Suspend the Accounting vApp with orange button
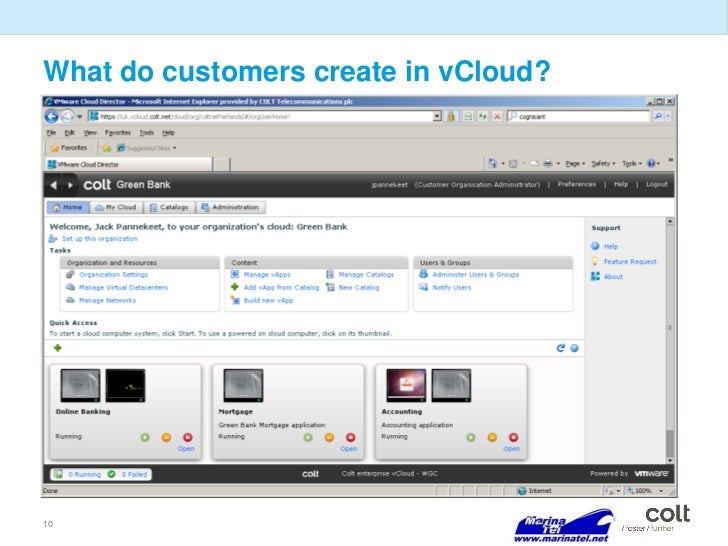This screenshot has width=728, height=546. pyautogui.click(x=492, y=437)
